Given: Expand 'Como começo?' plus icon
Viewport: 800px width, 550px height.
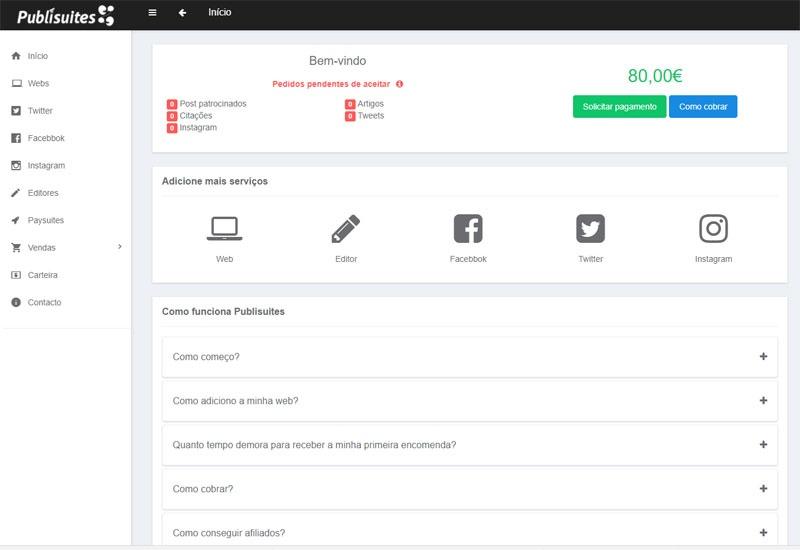Looking at the screenshot, I should coord(763,357).
